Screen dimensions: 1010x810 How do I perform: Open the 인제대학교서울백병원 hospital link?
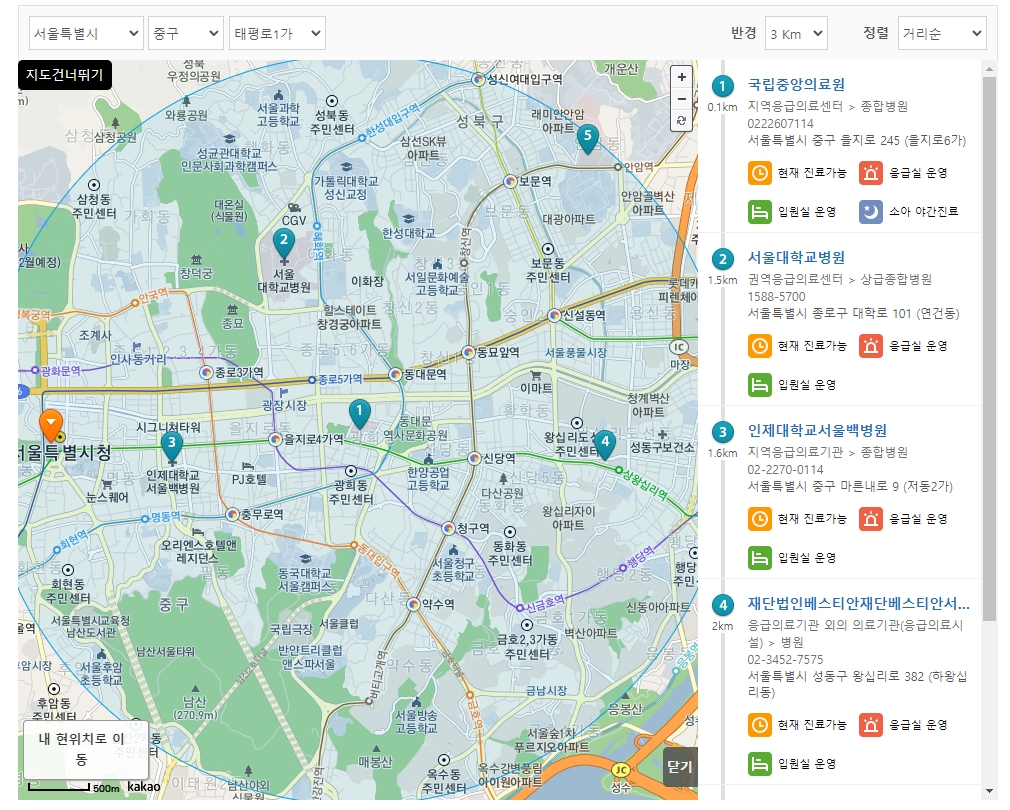pyautogui.click(x=817, y=431)
